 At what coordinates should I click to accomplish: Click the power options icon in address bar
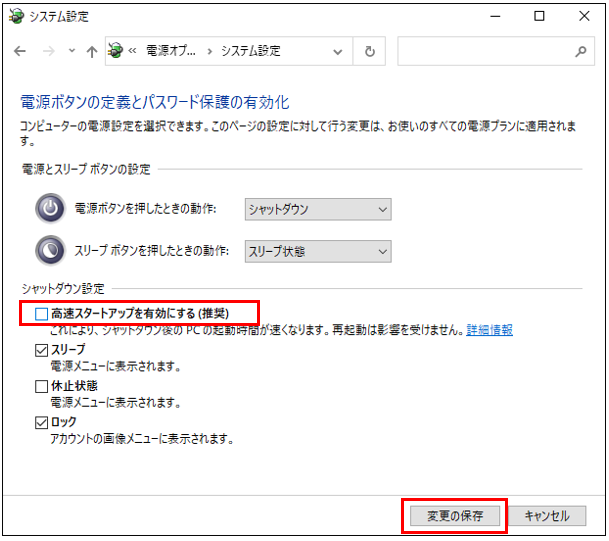point(116,51)
